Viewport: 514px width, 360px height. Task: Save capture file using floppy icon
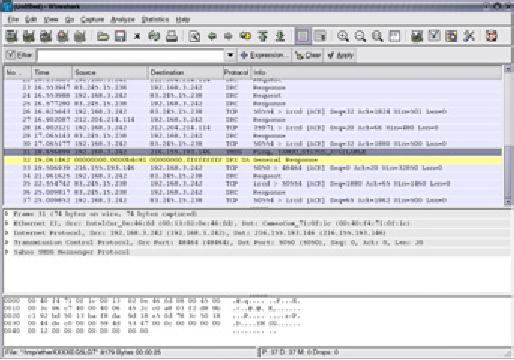[120, 36]
